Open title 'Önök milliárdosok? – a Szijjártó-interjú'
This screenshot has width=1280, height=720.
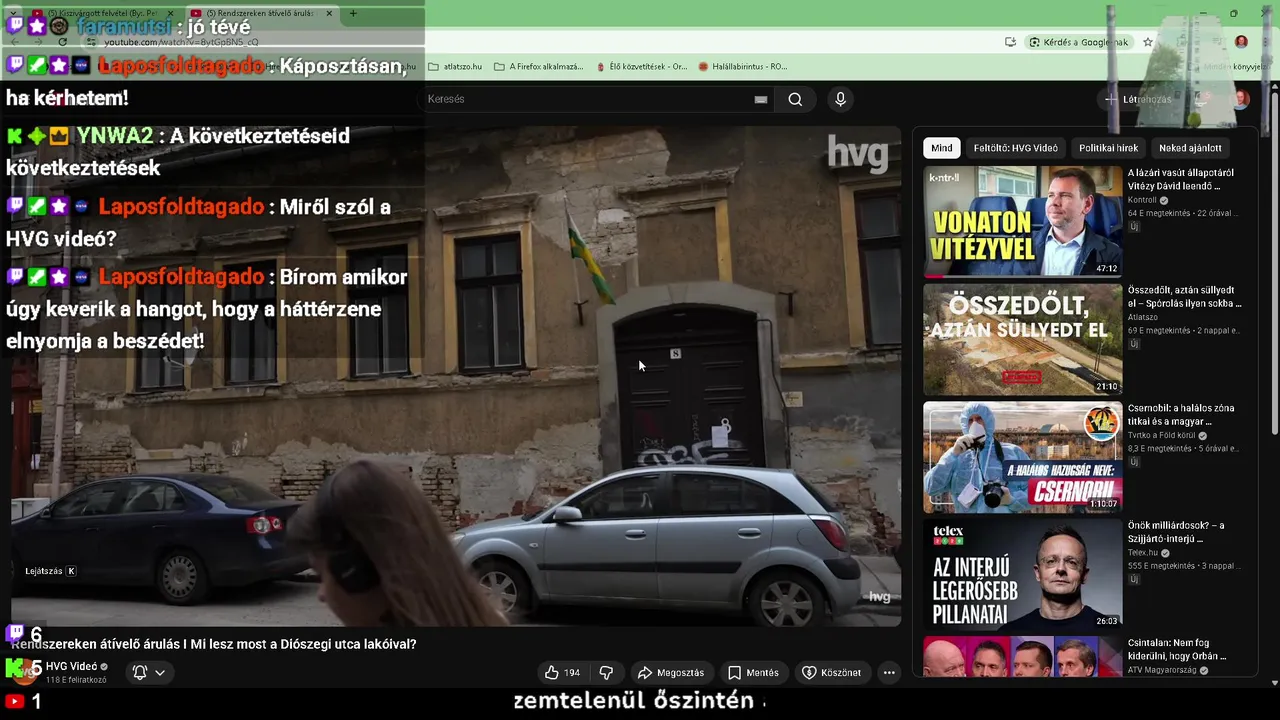point(1176,532)
